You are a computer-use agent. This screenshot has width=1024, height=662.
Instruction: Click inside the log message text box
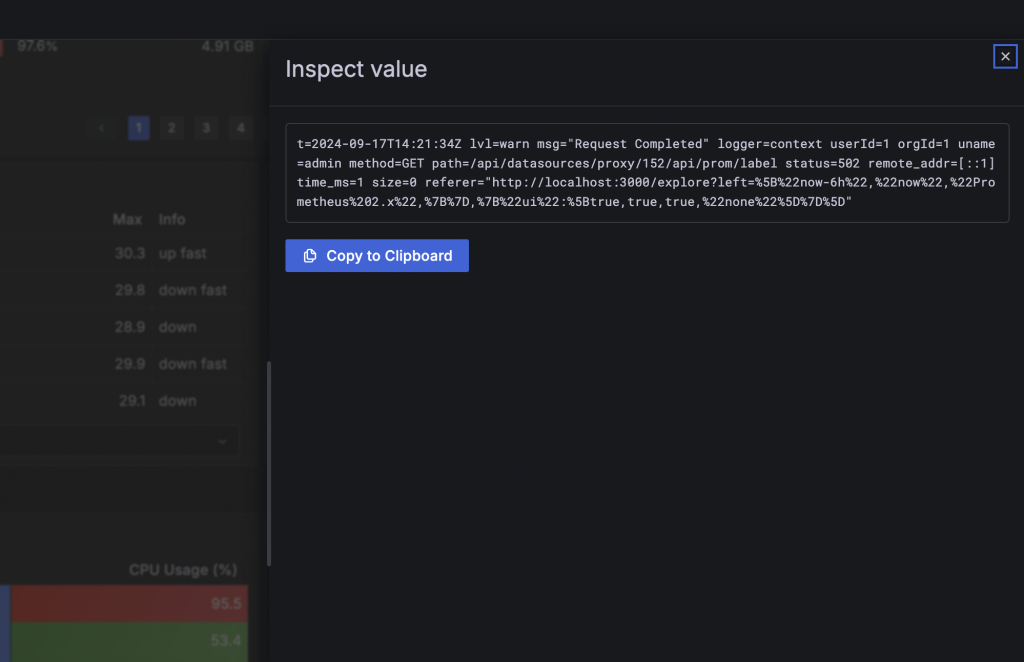[646, 173]
